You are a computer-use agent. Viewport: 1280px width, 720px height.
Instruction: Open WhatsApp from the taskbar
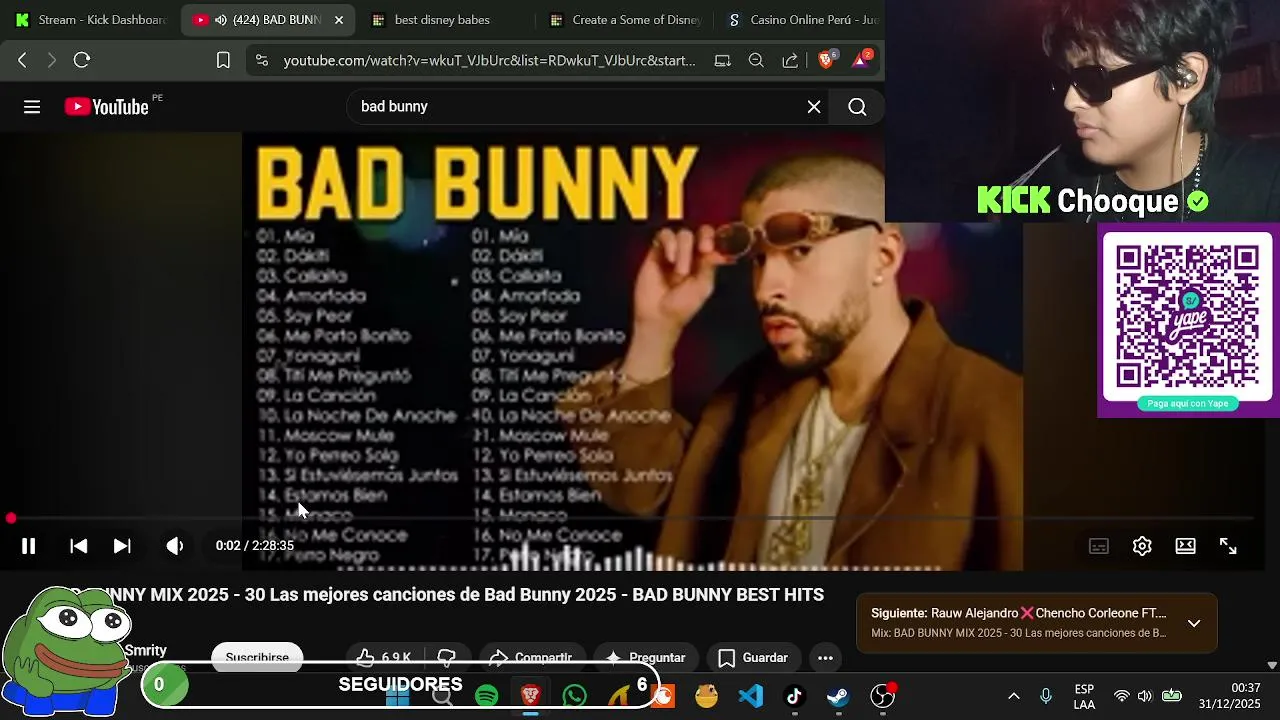(x=575, y=695)
